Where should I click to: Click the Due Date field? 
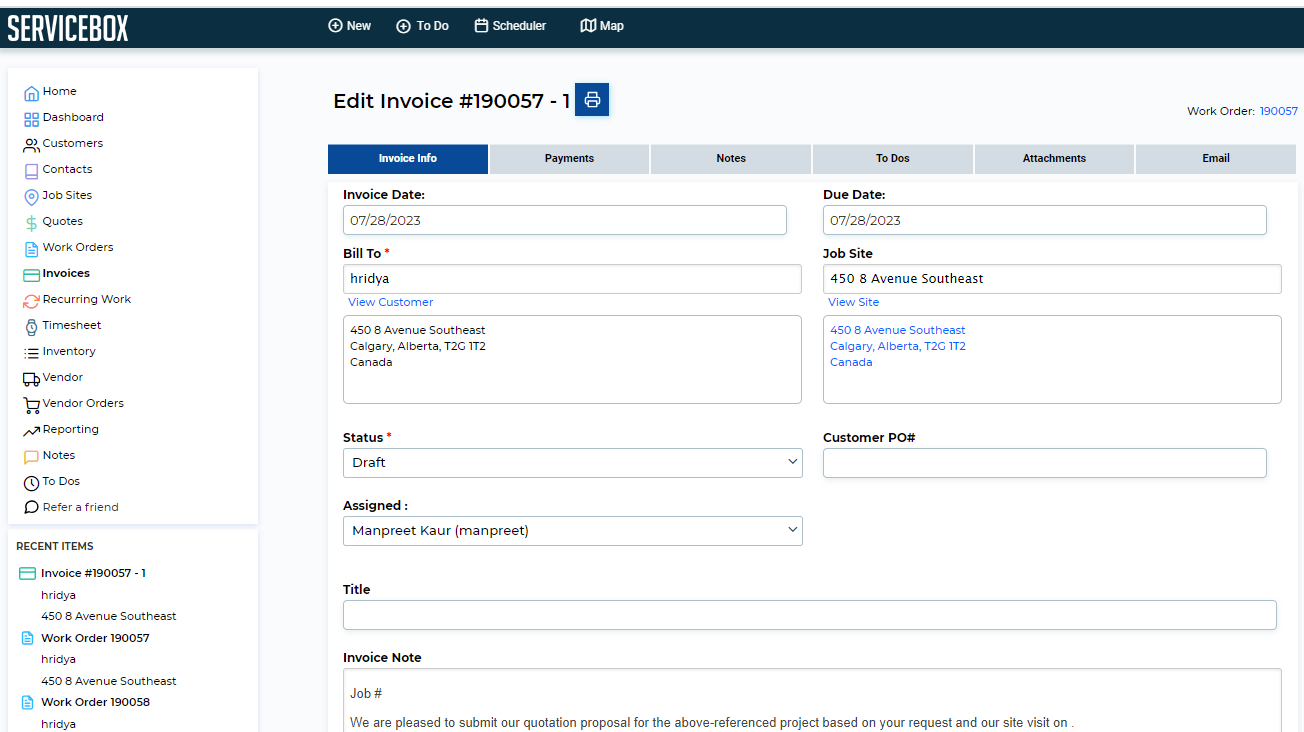coord(1045,221)
